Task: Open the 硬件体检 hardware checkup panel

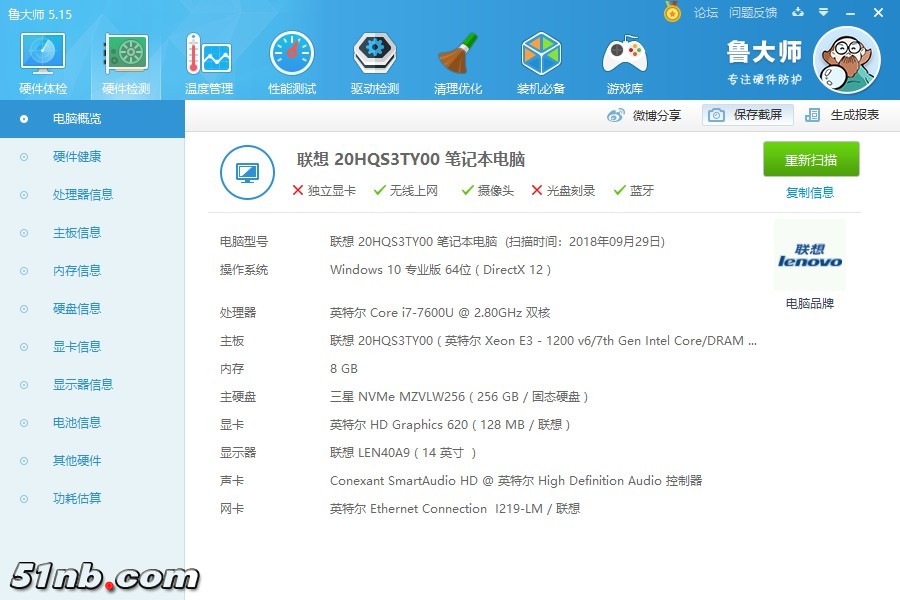Action: click(x=41, y=60)
